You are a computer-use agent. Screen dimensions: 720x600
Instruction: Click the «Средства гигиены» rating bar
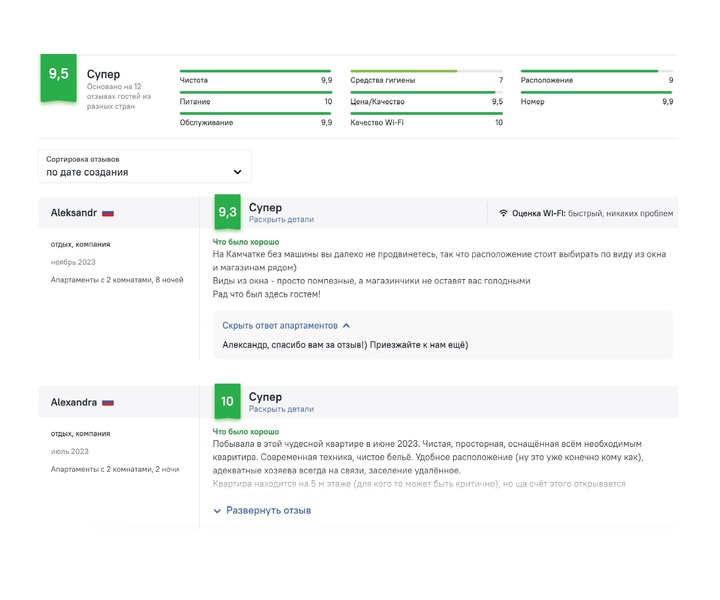[x=426, y=71]
